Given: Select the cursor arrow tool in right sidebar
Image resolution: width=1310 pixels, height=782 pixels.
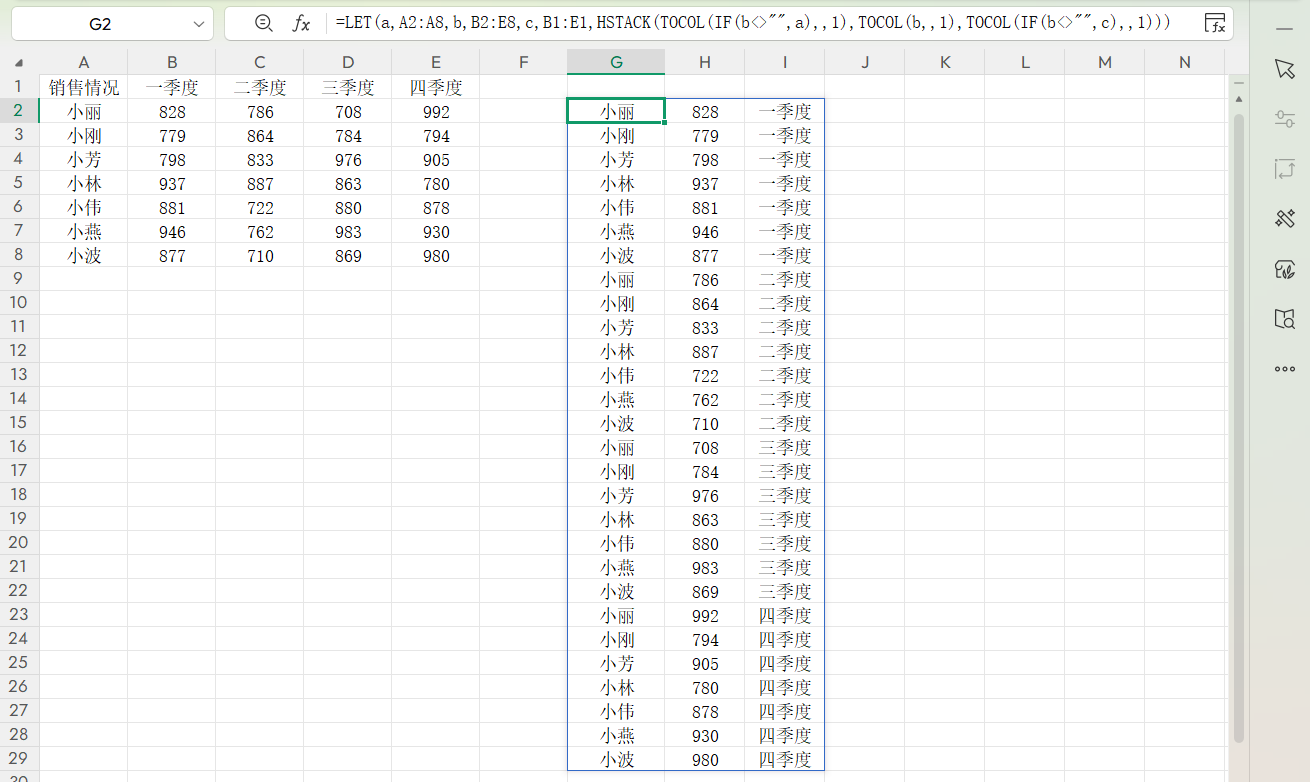Looking at the screenshot, I should click(x=1285, y=69).
